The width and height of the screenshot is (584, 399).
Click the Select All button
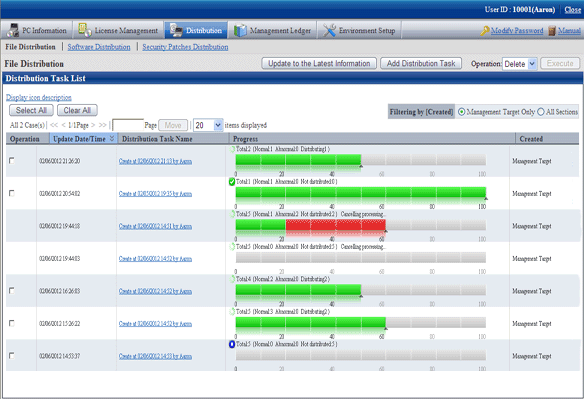tap(31, 110)
